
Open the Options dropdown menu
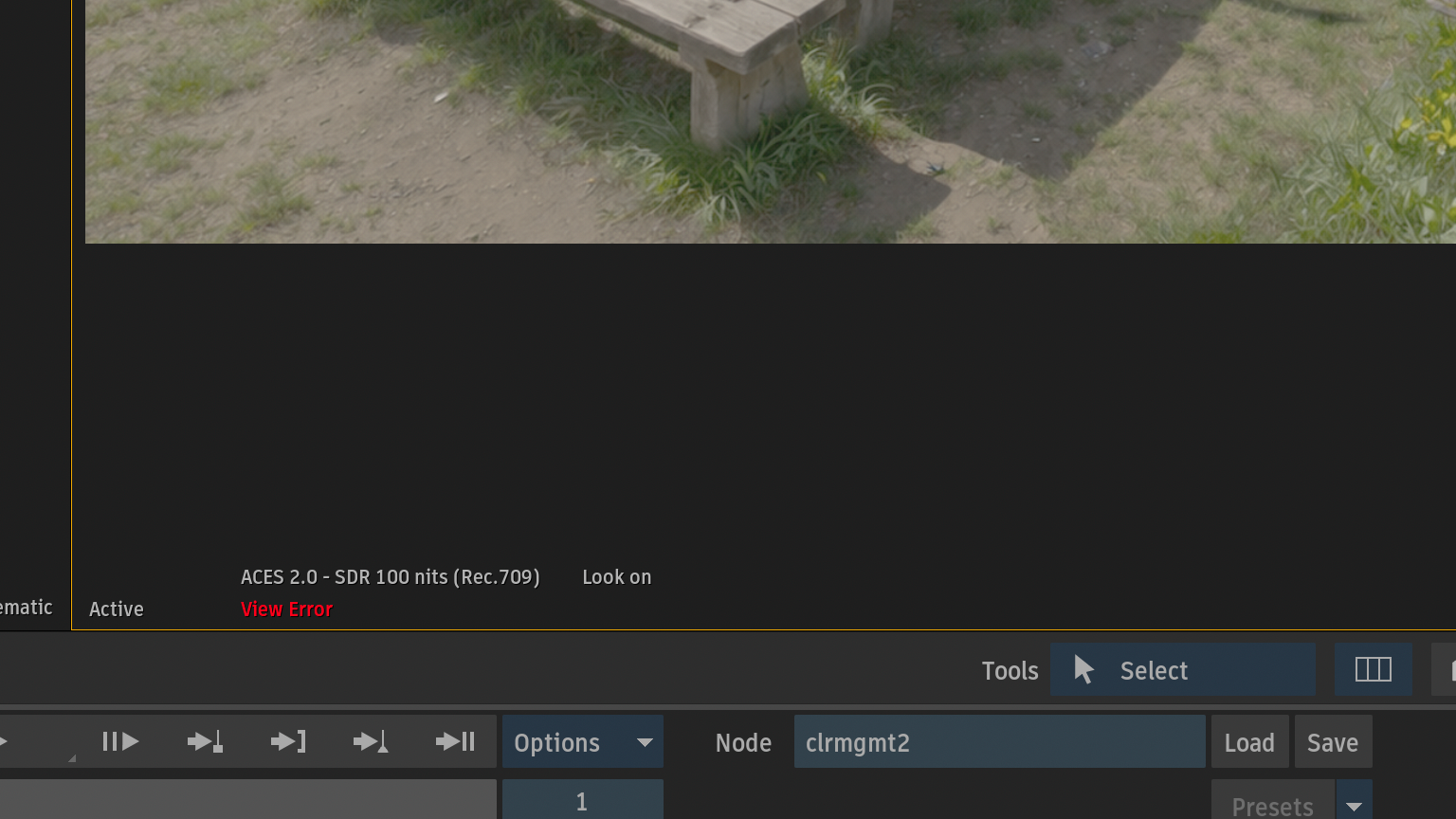[x=582, y=742]
